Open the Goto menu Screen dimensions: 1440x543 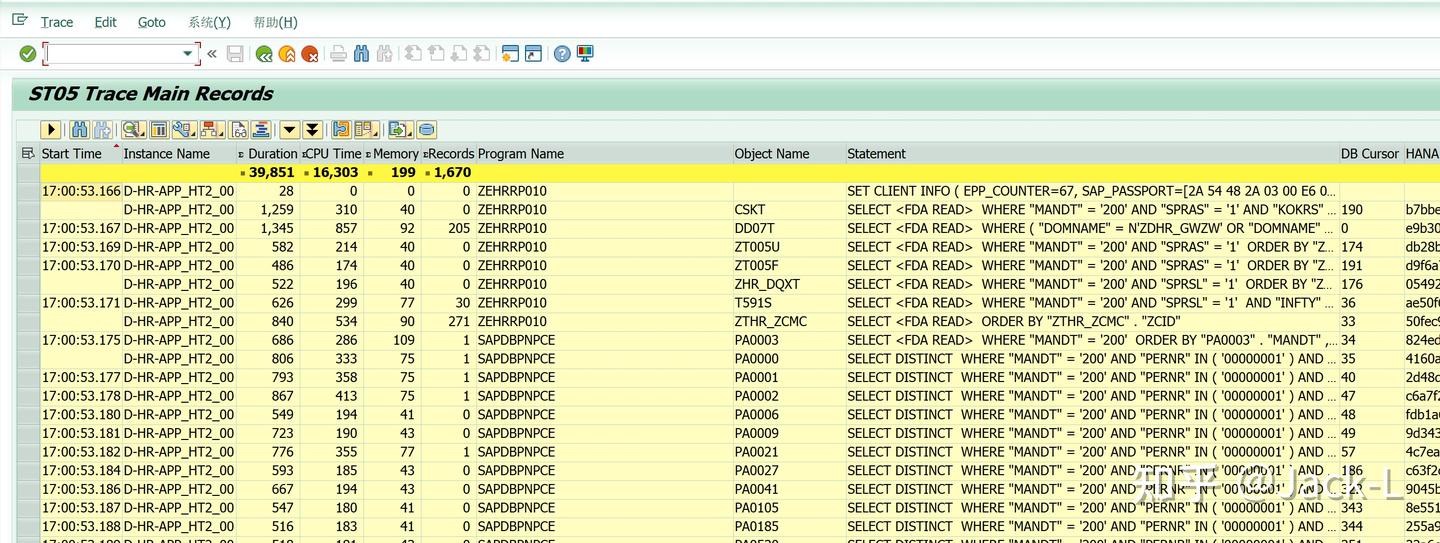pos(152,22)
